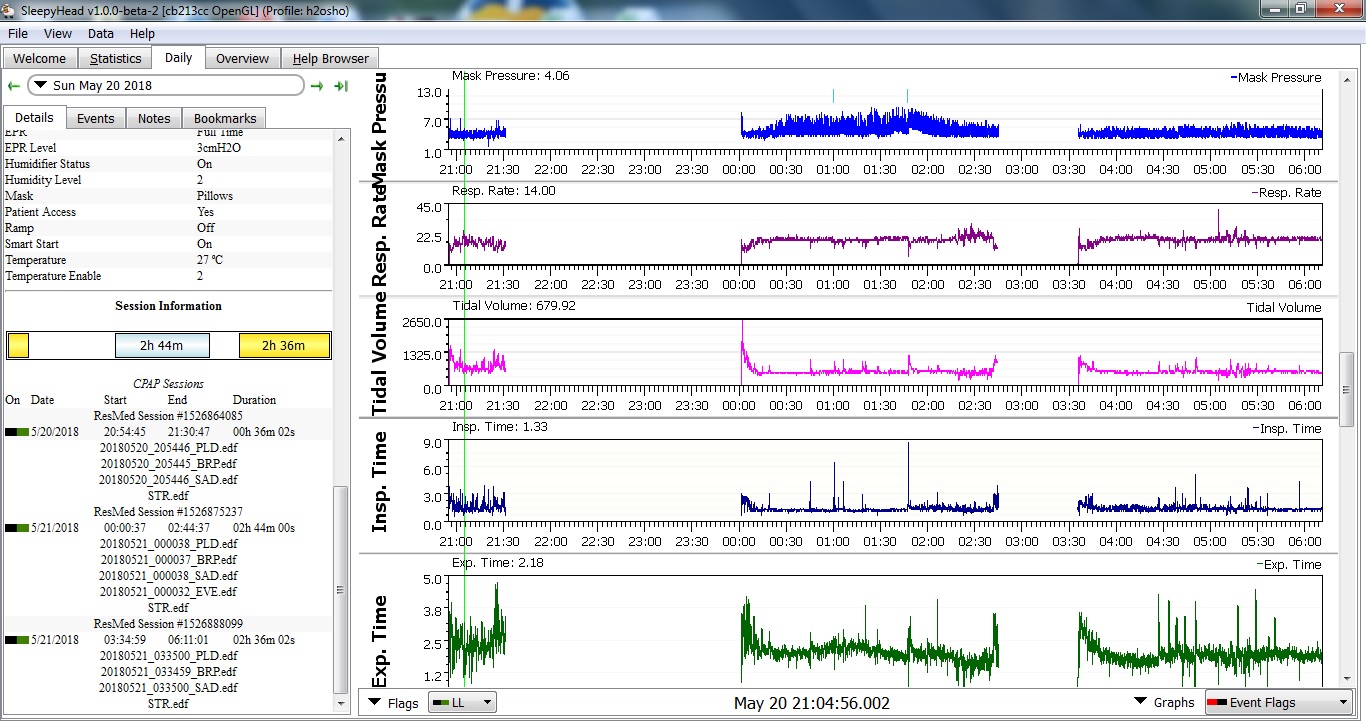1366x728 pixels.
Task: Click the timestamp May 20 21:04:56.002
Action: pos(811,703)
